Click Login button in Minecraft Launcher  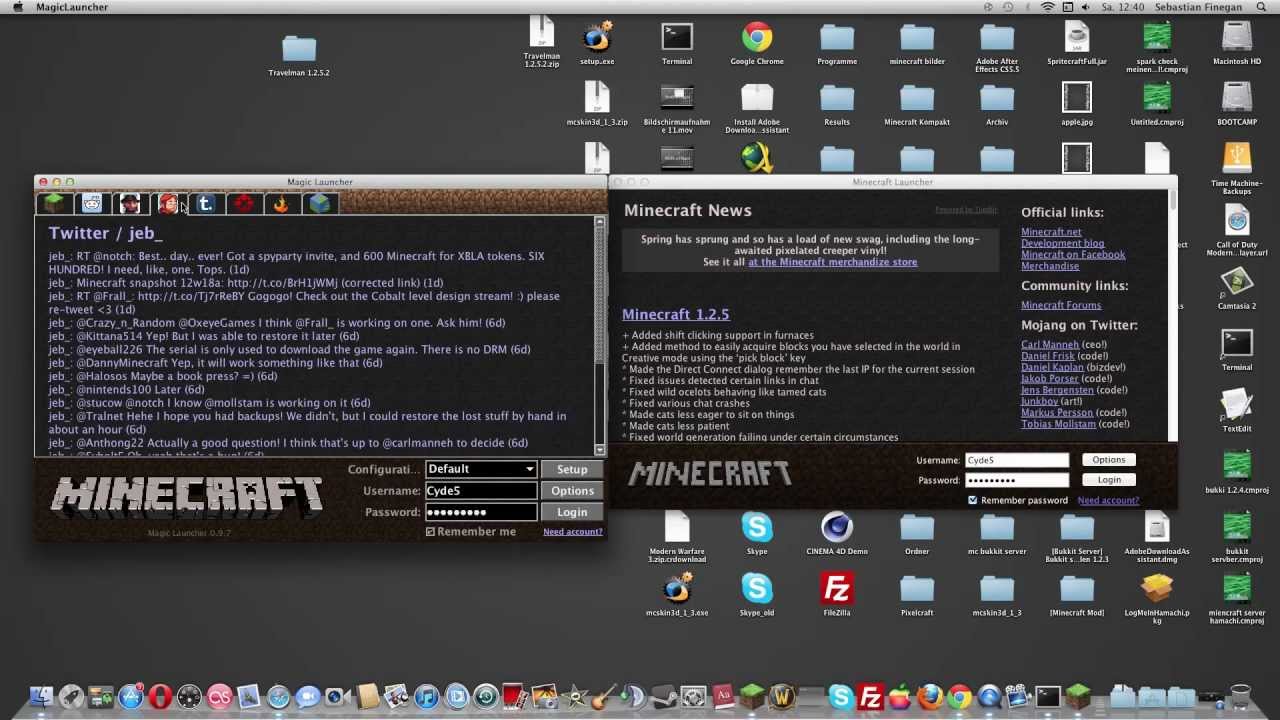pyautogui.click(x=1108, y=480)
